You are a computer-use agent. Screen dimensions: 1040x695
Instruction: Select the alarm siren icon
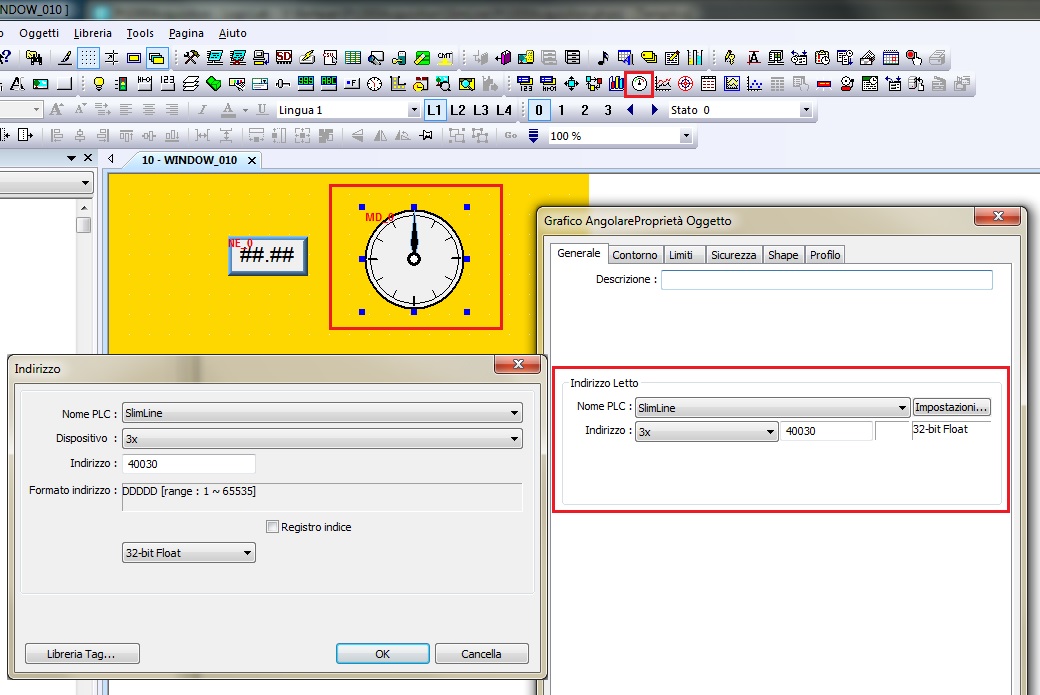(x=846, y=84)
